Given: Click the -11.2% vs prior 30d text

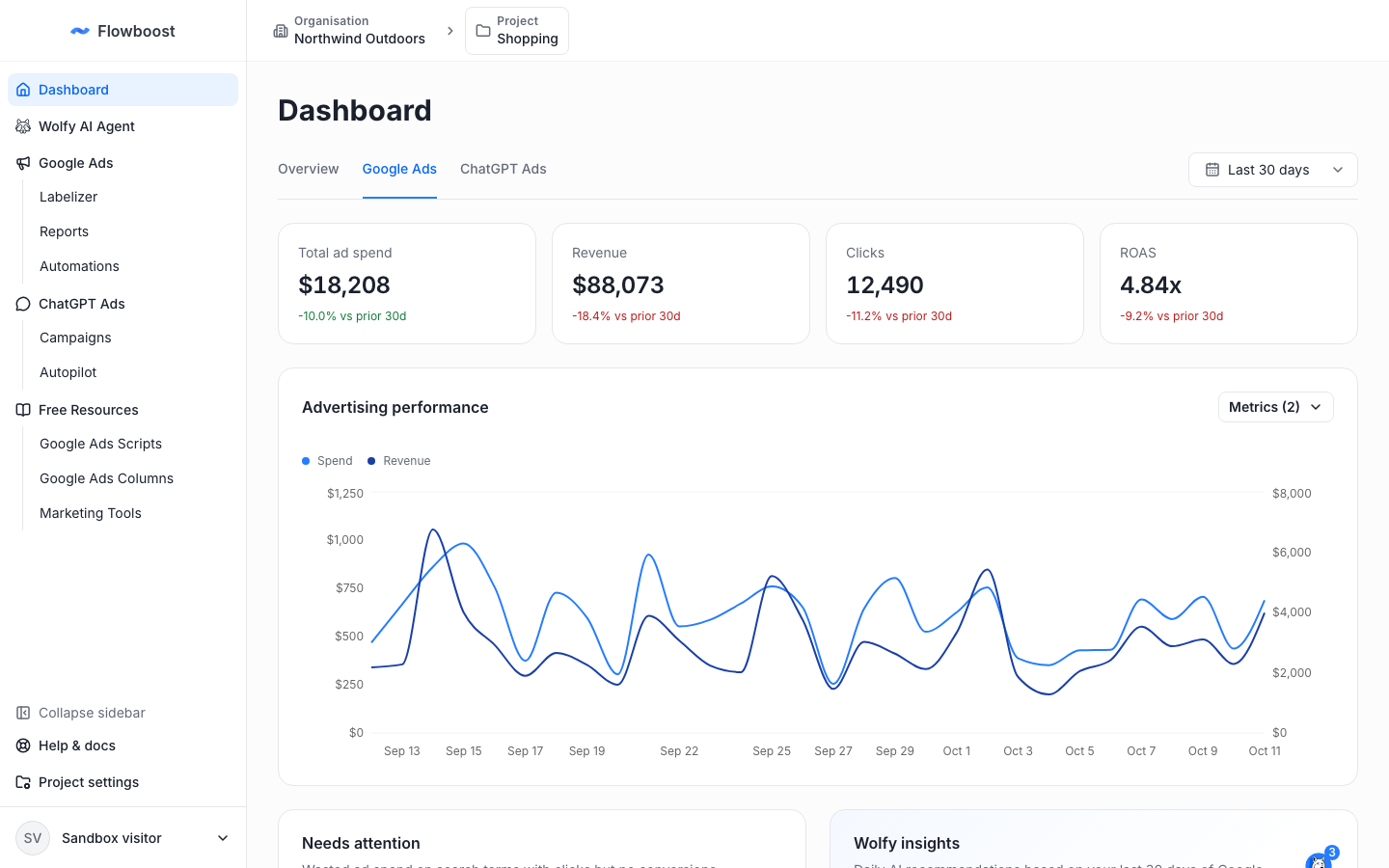Looking at the screenshot, I should click(899, 316).
